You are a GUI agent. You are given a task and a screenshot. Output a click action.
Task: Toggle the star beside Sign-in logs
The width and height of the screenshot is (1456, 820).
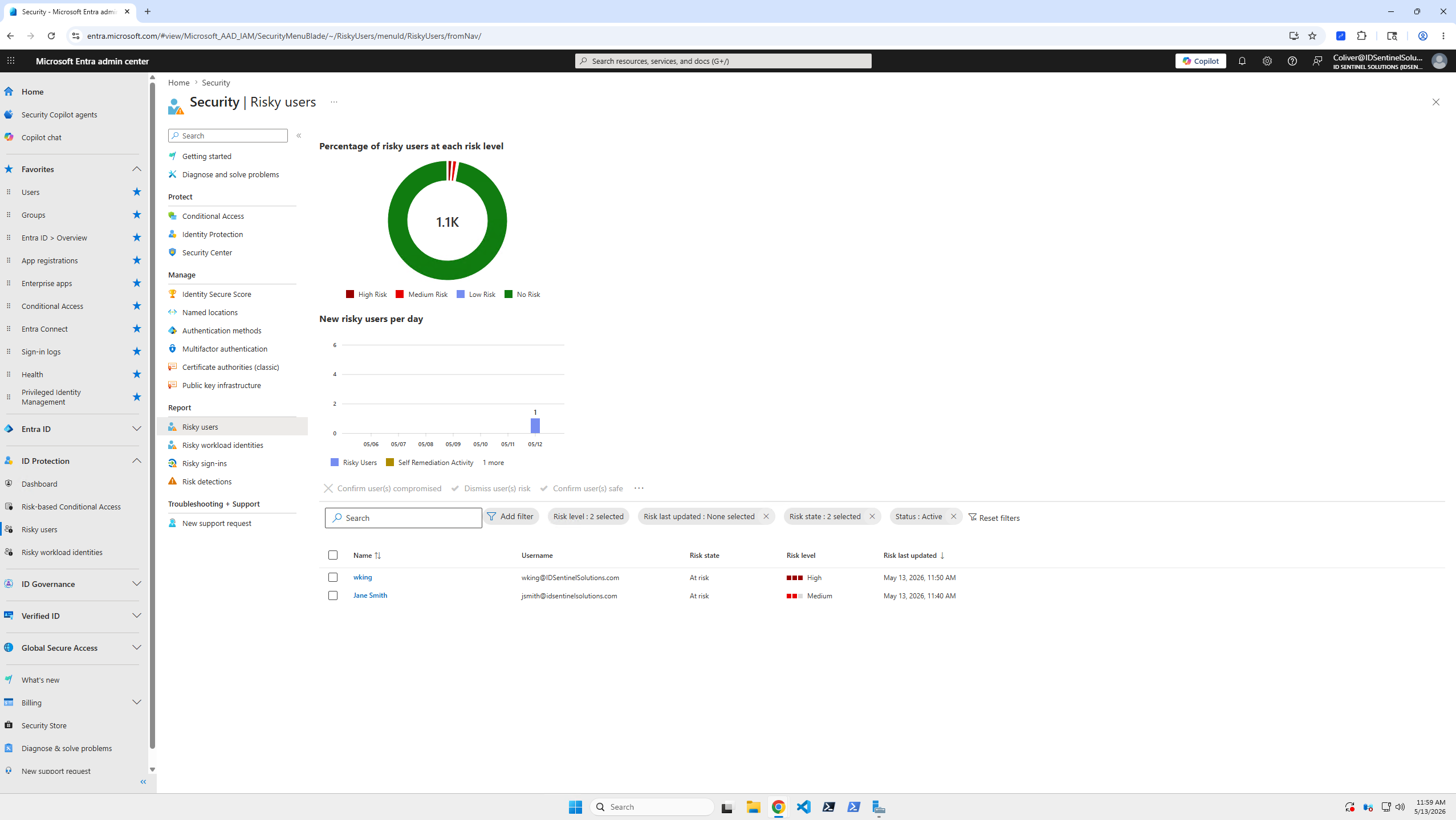[x=137, y=352]
